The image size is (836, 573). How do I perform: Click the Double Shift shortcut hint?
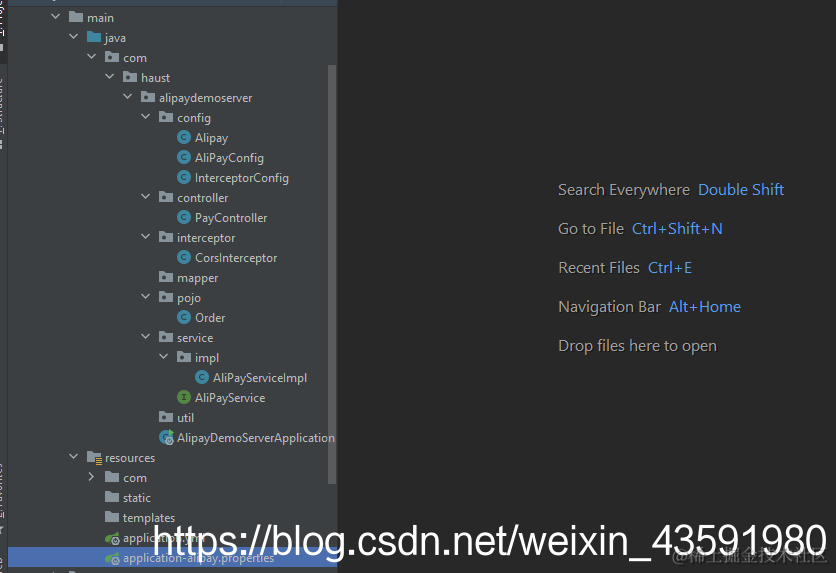(741, 190)
